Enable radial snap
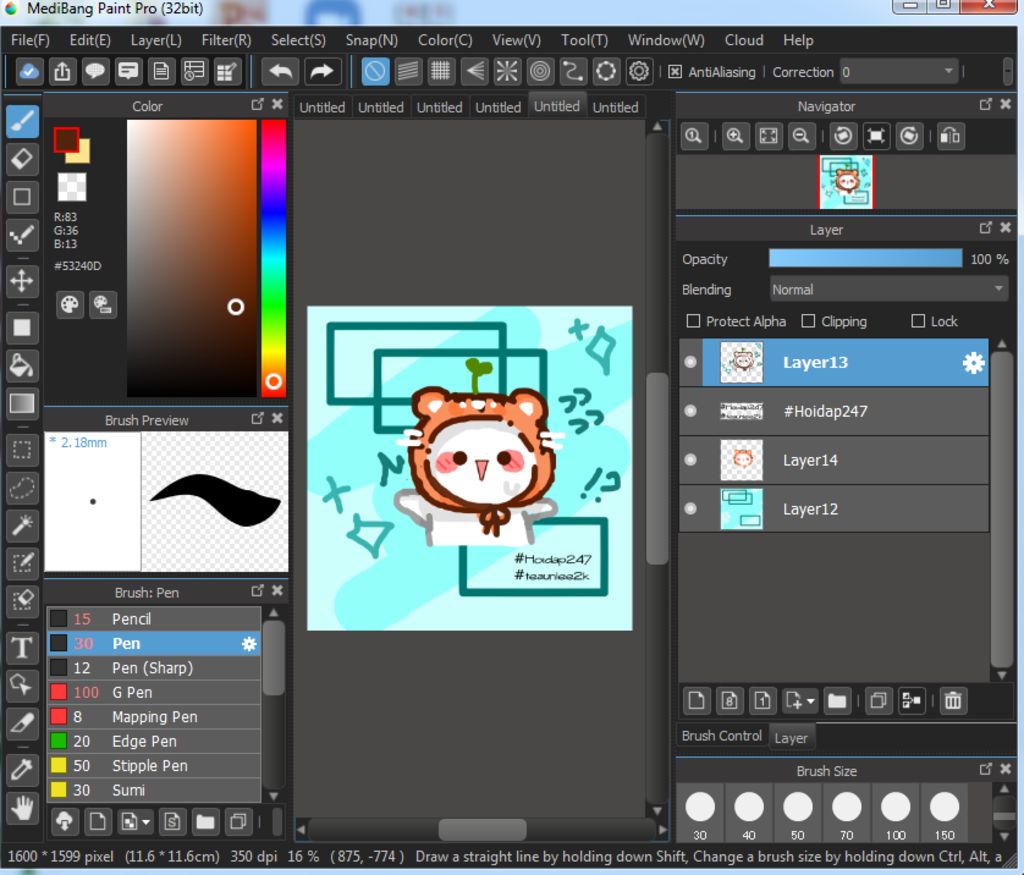This screenshot has height=875, width=1024. (x=507, y=71)
